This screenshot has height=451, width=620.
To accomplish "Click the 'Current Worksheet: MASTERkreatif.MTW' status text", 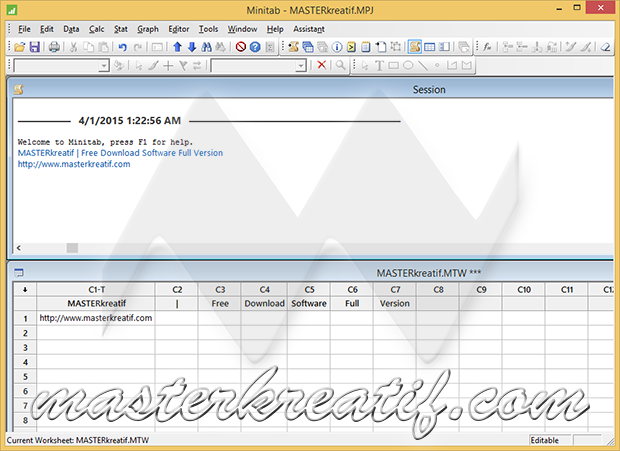I will coord(78,440).
